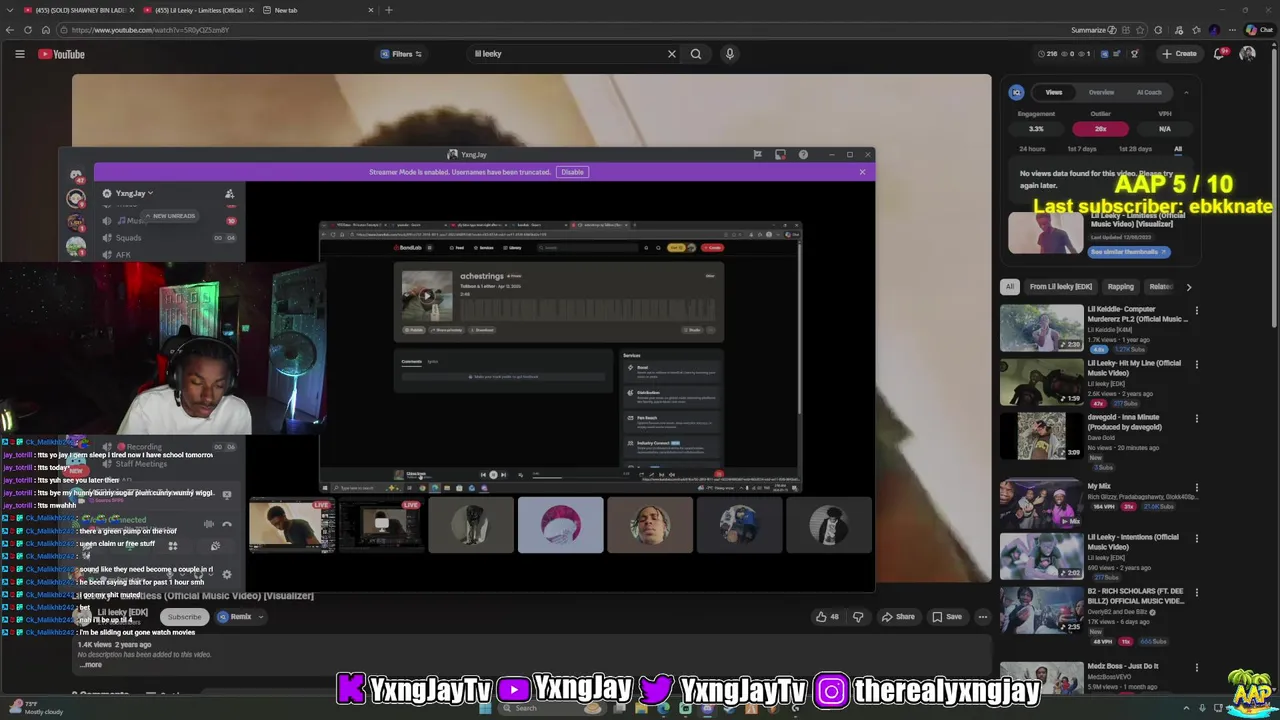Open options for Lil Leeky Hit My Line

point(1196,364)
